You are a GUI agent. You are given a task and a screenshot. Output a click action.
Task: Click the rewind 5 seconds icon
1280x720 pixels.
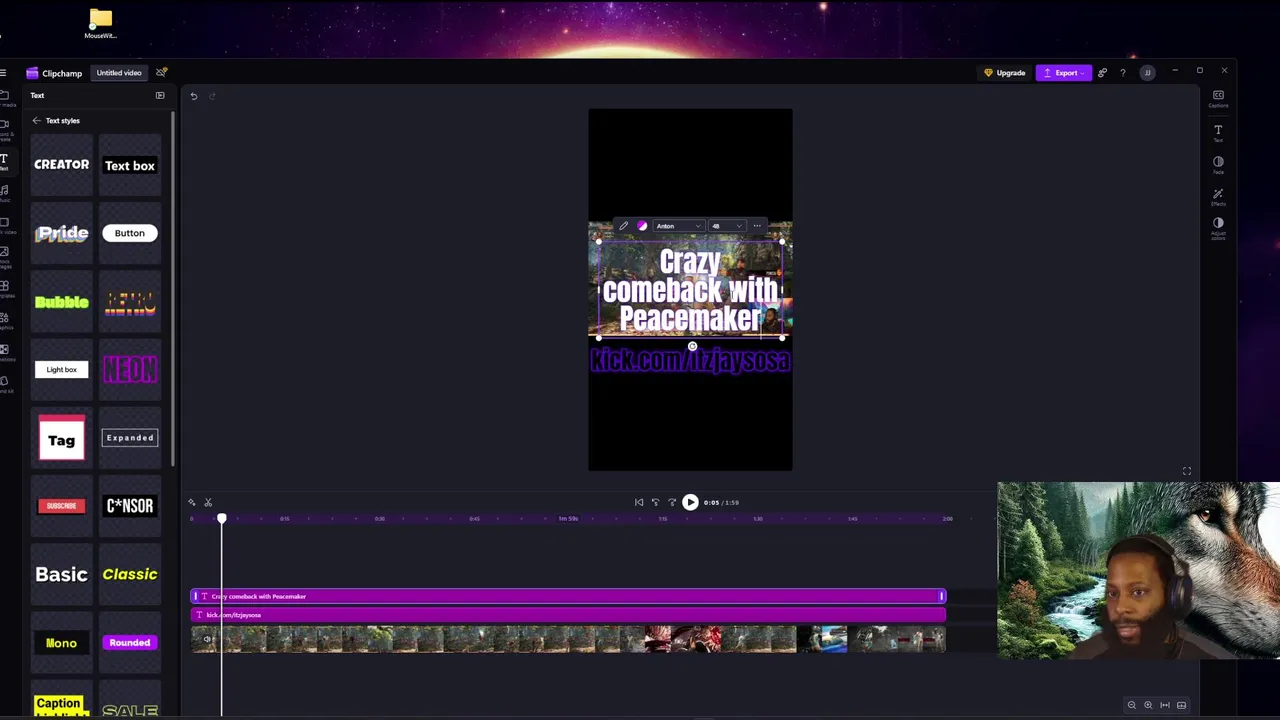[655, 502]
